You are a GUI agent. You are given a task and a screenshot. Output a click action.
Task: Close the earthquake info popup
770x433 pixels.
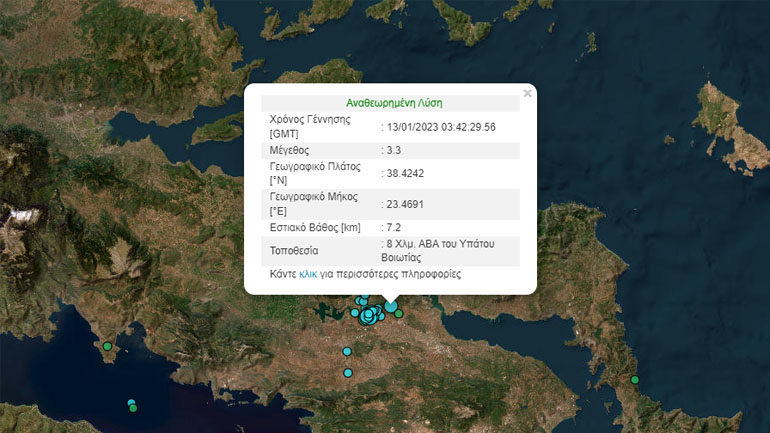tap(527, 93)
